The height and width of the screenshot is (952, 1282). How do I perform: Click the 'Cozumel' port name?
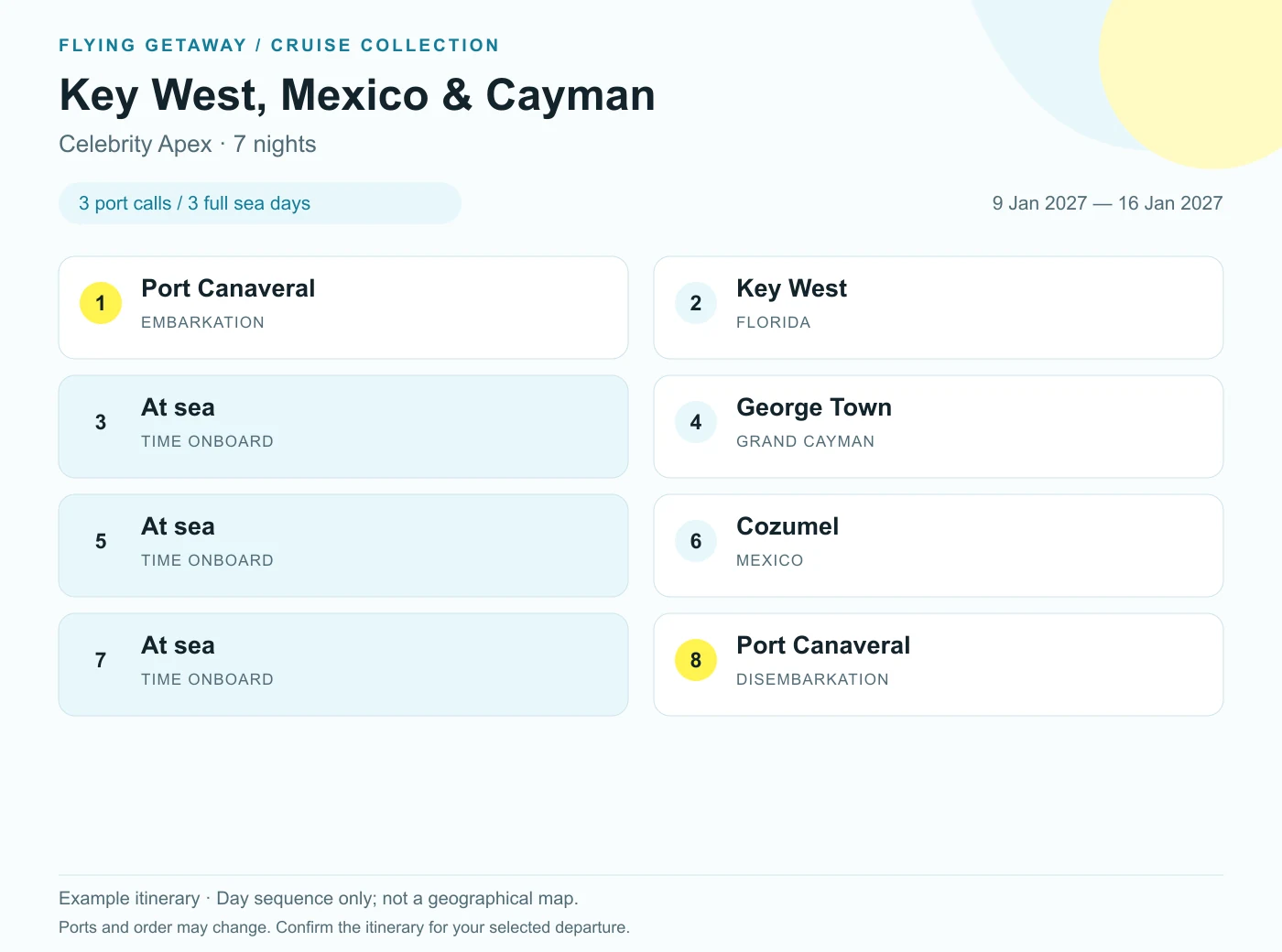click(788, 526)
